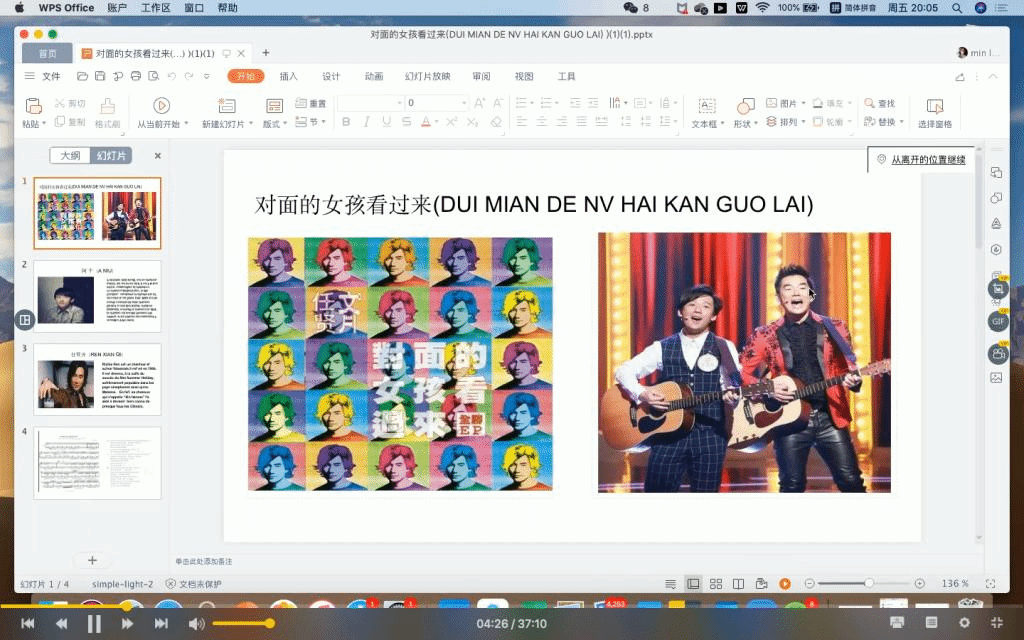This screenshot has width=1024, height=640.
Task: Click the Home (首页) tab button
Action: (47, 54)
